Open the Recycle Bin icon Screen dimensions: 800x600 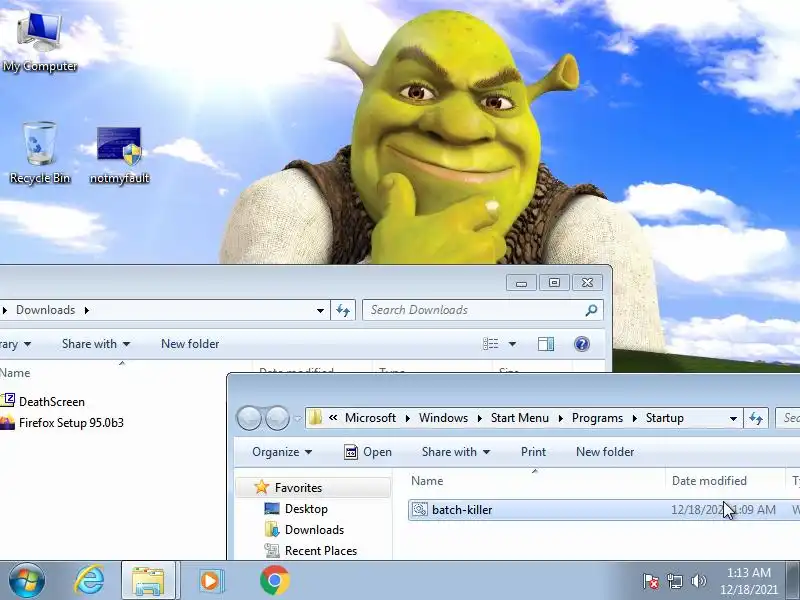click(x=39, y=152)
